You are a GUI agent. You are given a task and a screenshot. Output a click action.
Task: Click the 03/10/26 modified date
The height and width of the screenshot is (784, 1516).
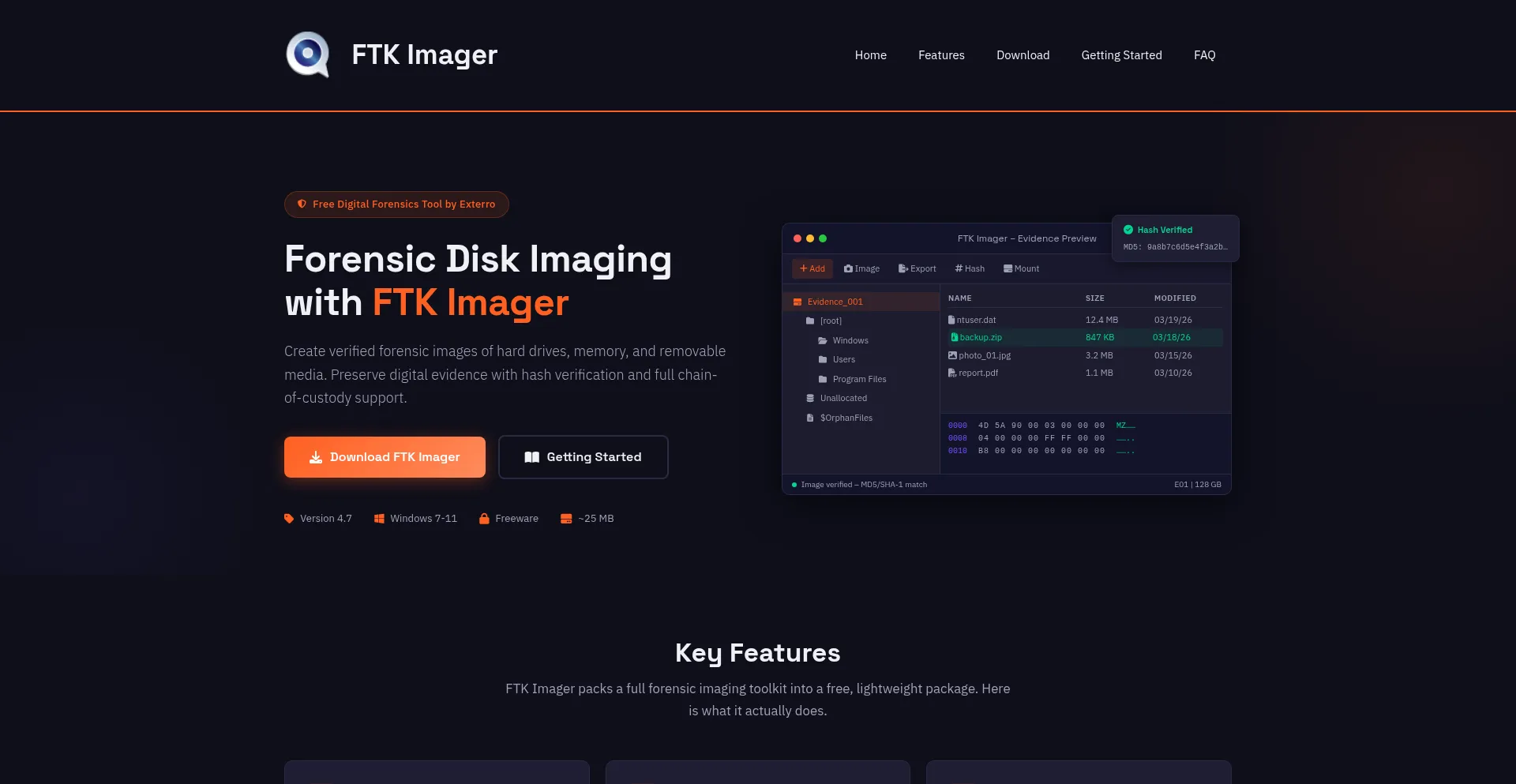click(x=1173, y=373)
